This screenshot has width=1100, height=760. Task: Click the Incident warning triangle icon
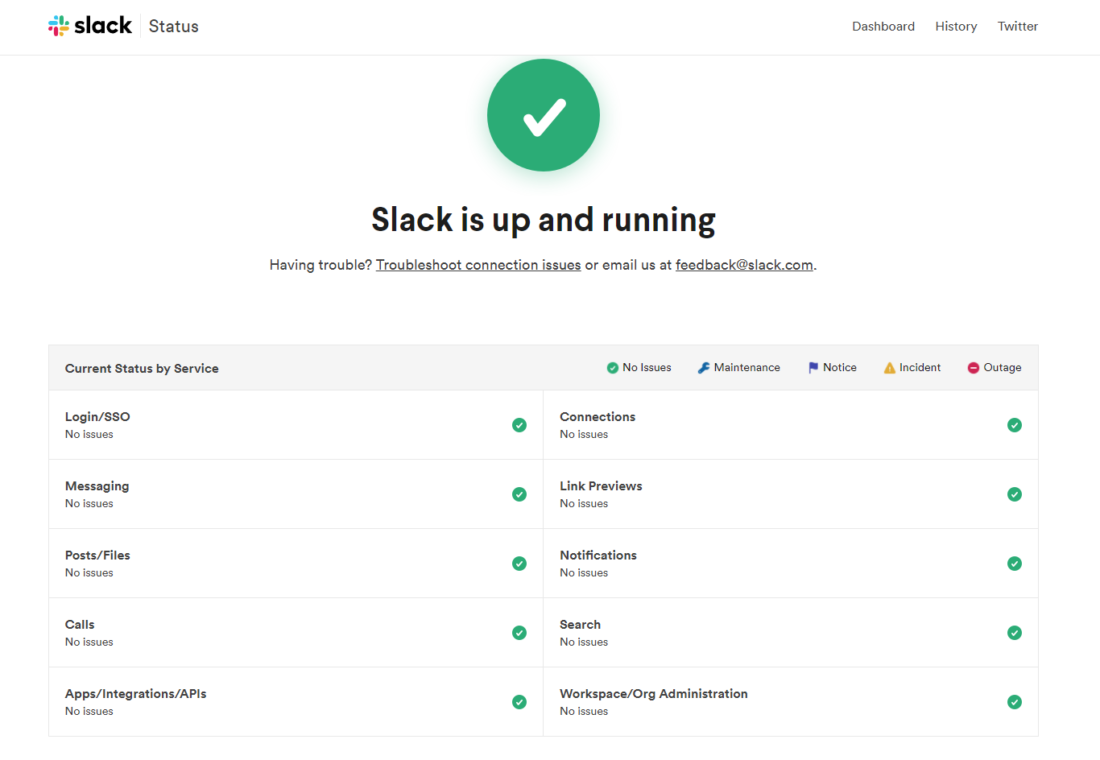[888, 367]
